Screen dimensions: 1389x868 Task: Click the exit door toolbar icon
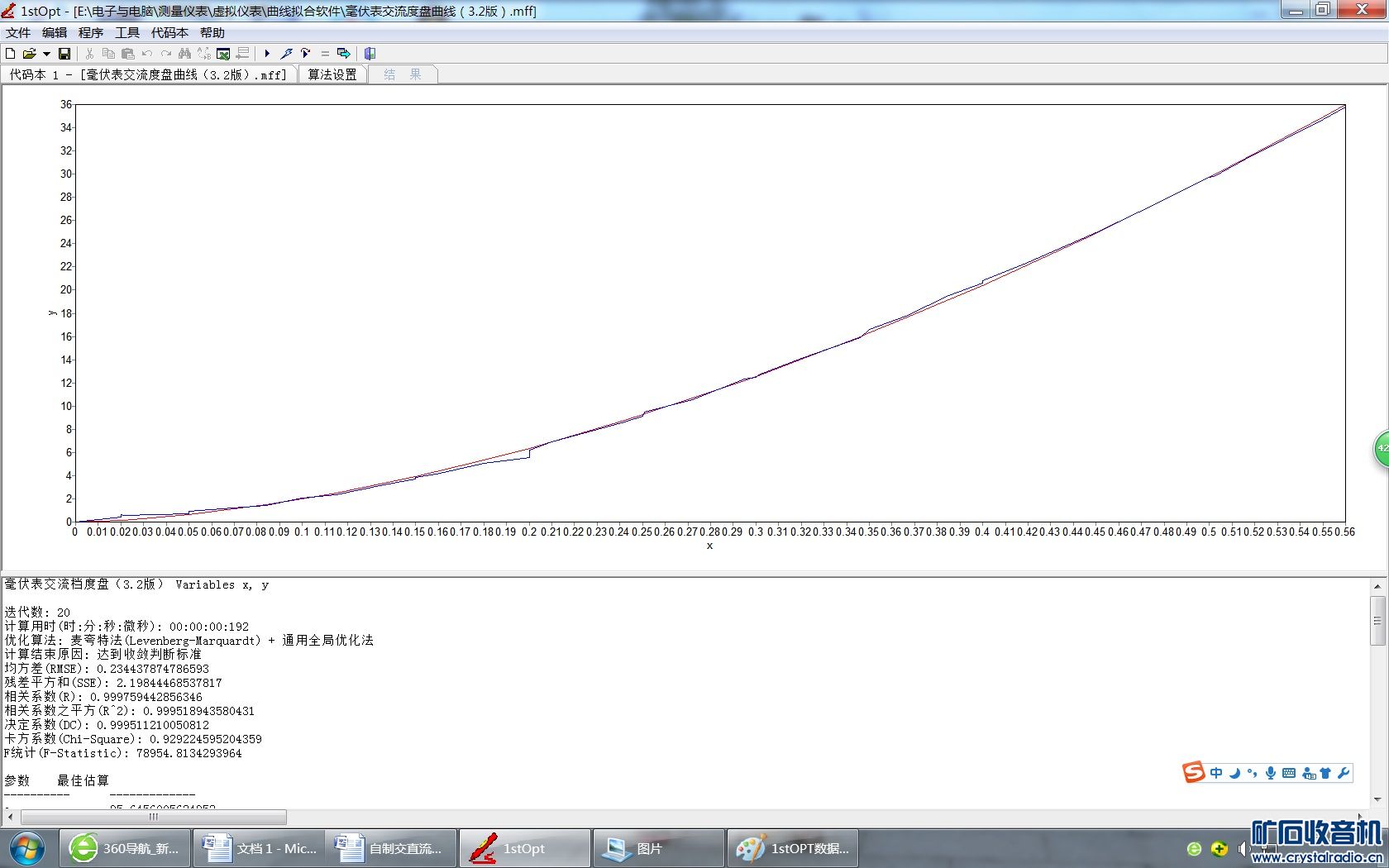point(370,54)
